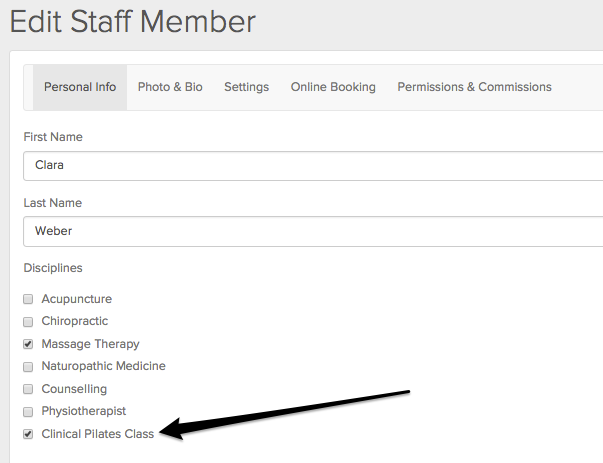Image resolution: width=603 pixels, height=463 pixels.
Task: Tick the Physiotherapist checkbox square
Action: pyautogui.click(x=29, y=412)
